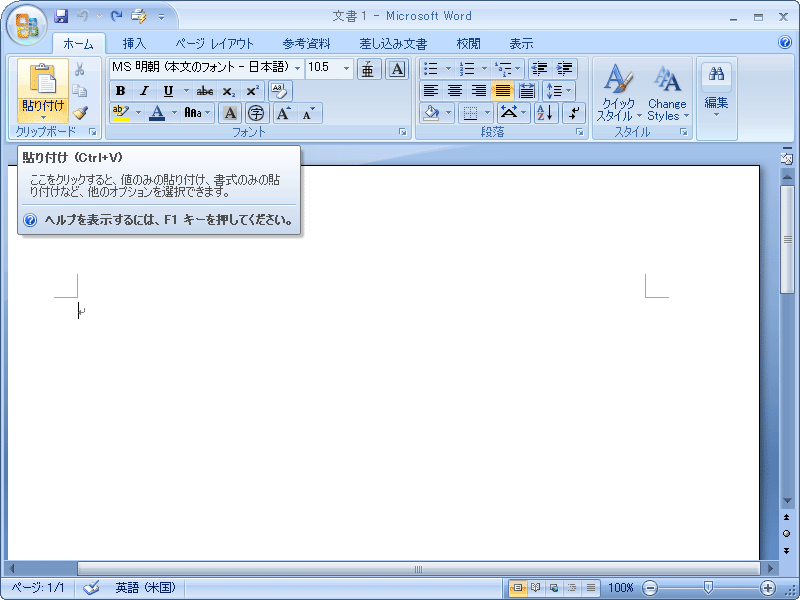This screenshot has height=600, width=800.
Task: Toggle character shading button
Action: point(230,113)
